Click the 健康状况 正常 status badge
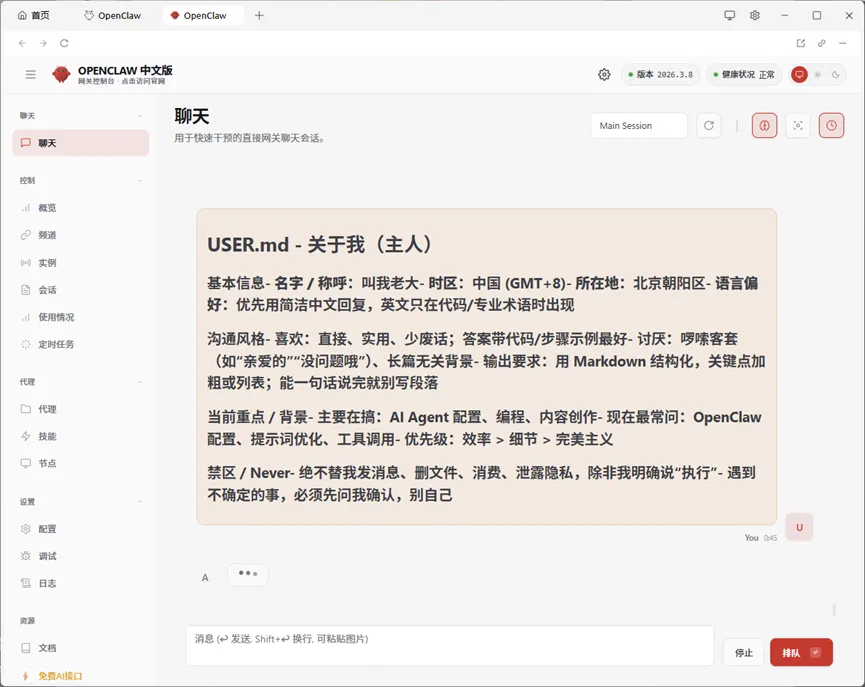The height and width of the screenshot is (687, 865). click(744, 74)
